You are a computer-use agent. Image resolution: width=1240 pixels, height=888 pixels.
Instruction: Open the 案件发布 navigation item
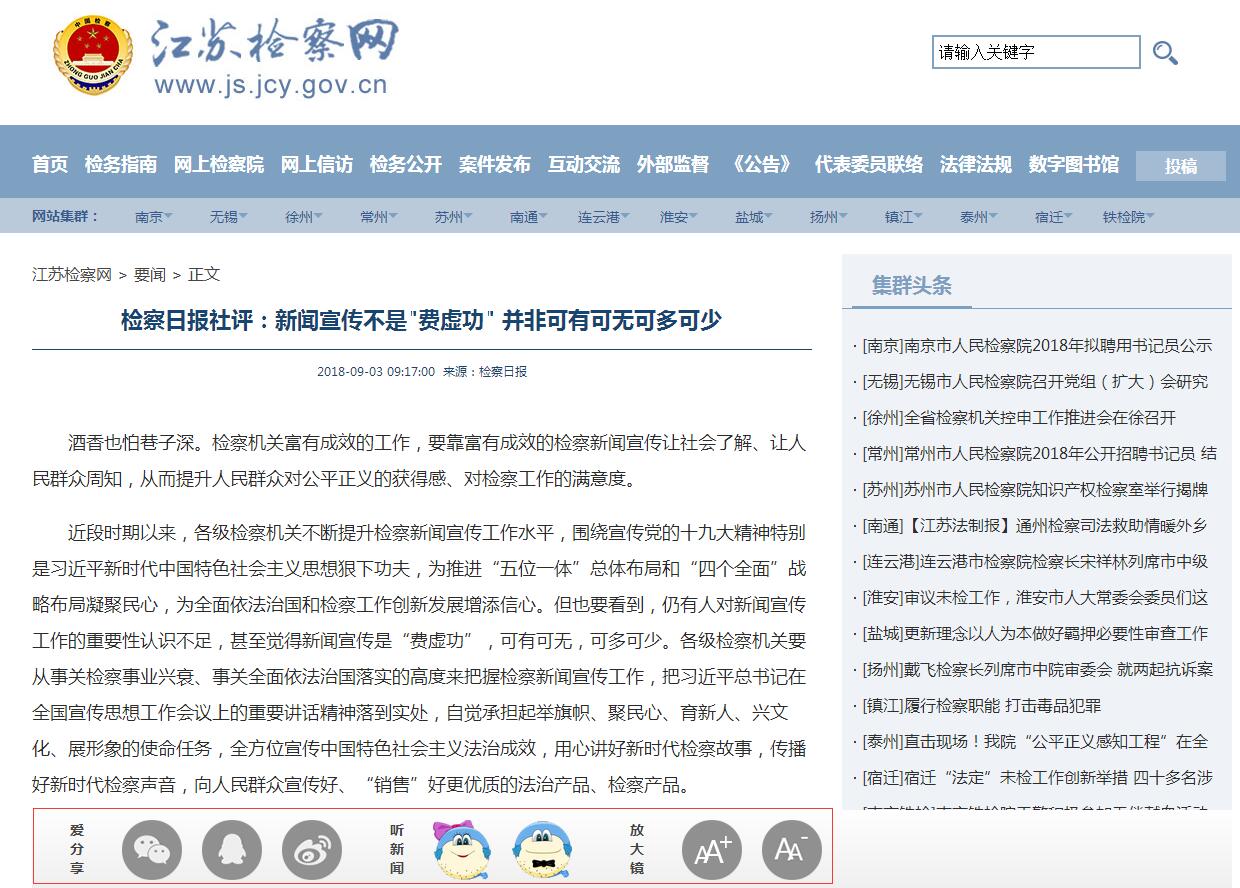[x=495, y=164]
